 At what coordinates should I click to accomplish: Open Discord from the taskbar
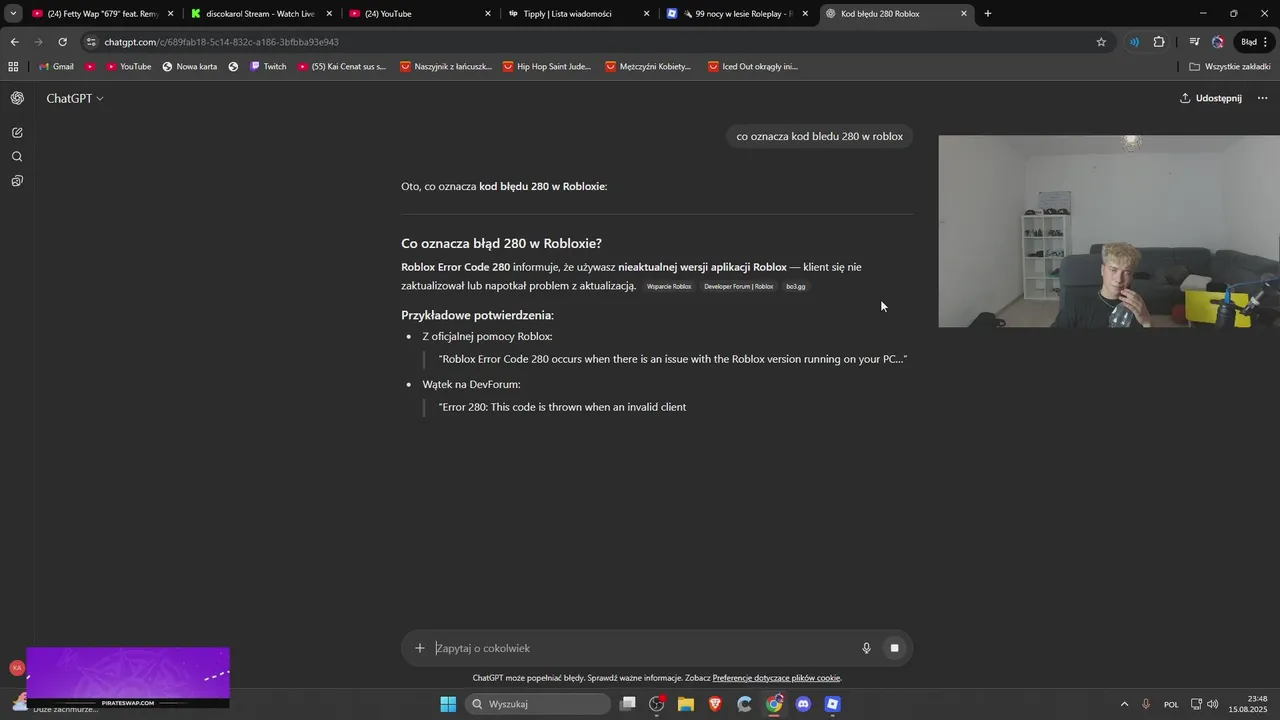point(803,704)
